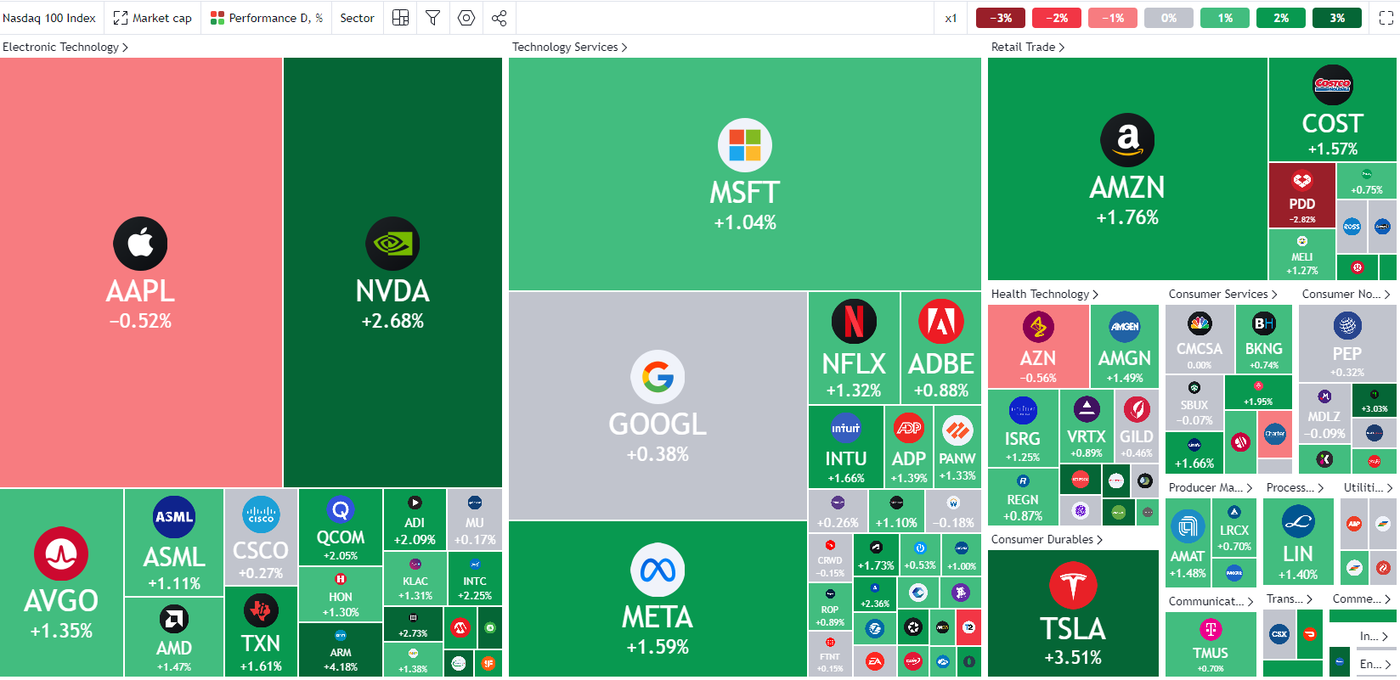Toggle the 3% legend filter

point(1336,18)
